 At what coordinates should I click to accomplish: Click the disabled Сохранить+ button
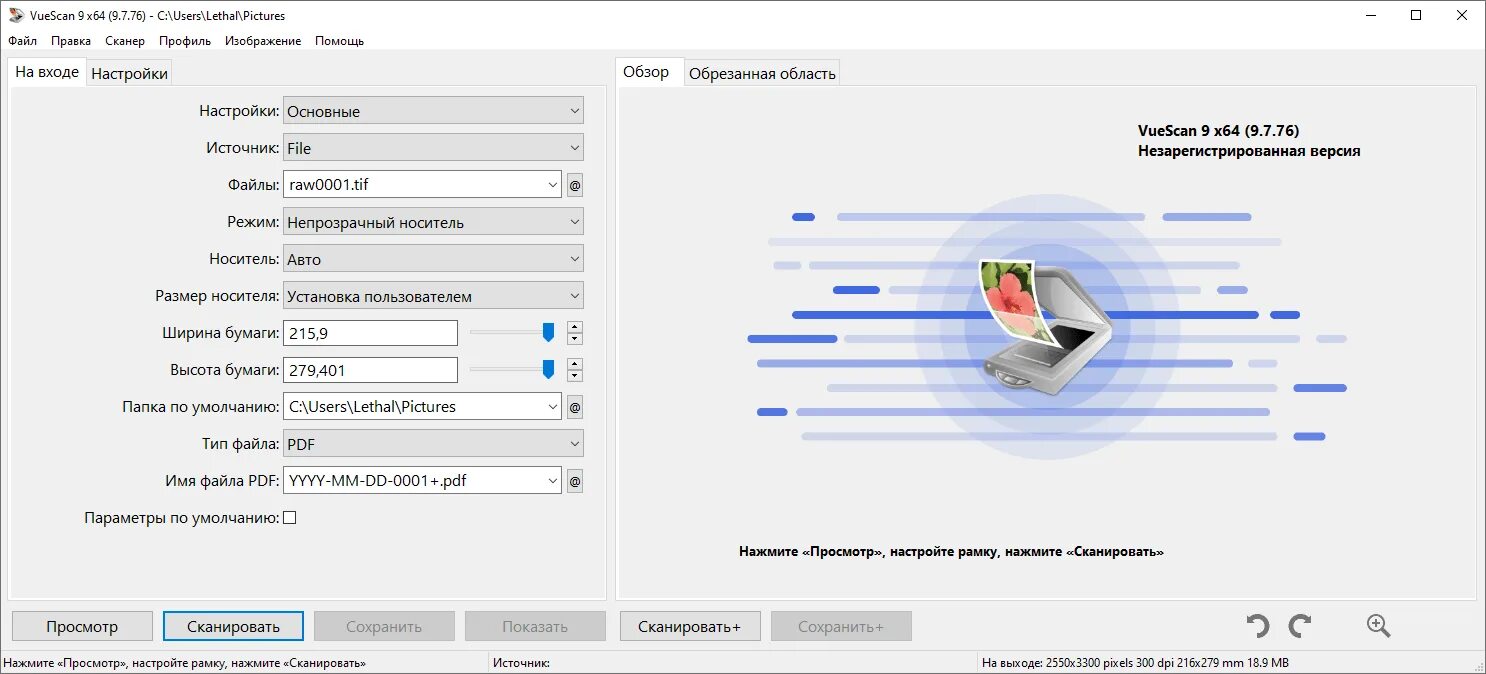pos(841,627)
